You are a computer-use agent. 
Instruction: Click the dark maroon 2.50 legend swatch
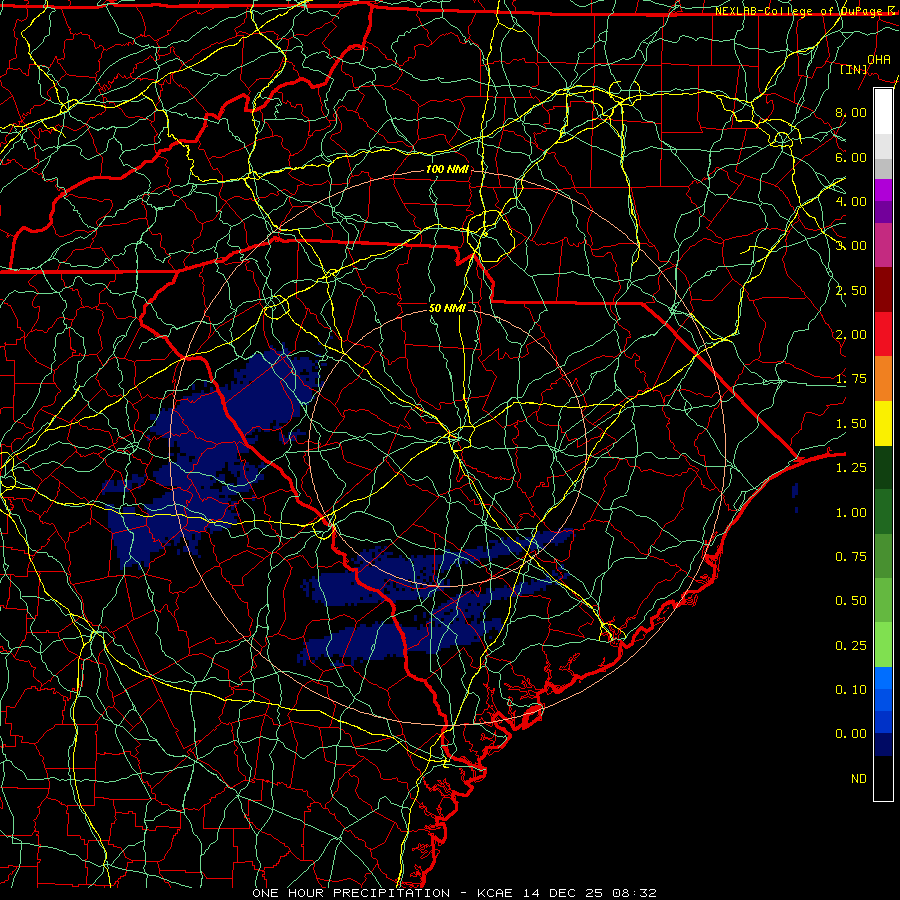click(883, 290)
